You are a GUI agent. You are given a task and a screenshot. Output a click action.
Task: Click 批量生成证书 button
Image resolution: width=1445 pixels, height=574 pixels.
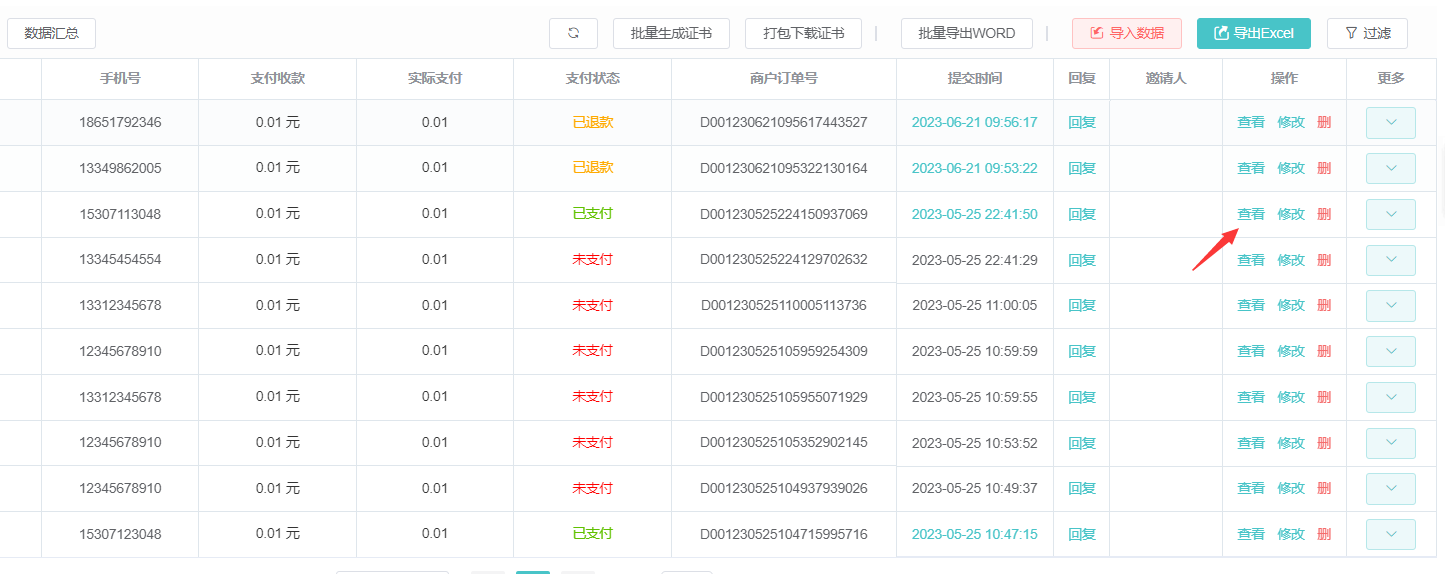tap(671, 33)
